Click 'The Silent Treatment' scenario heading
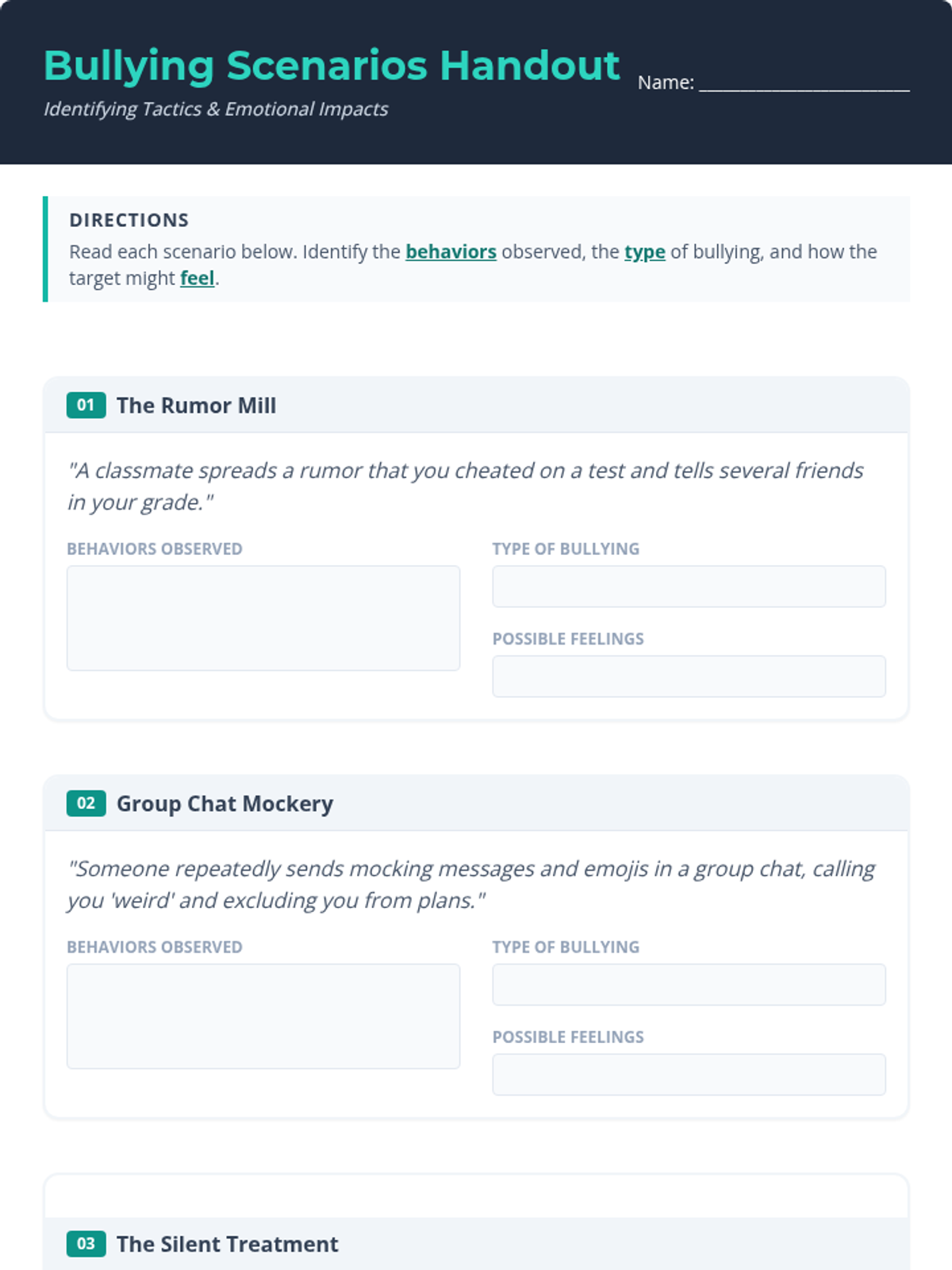Screen dimensions: 952x1270 (x=227, y=1244)
